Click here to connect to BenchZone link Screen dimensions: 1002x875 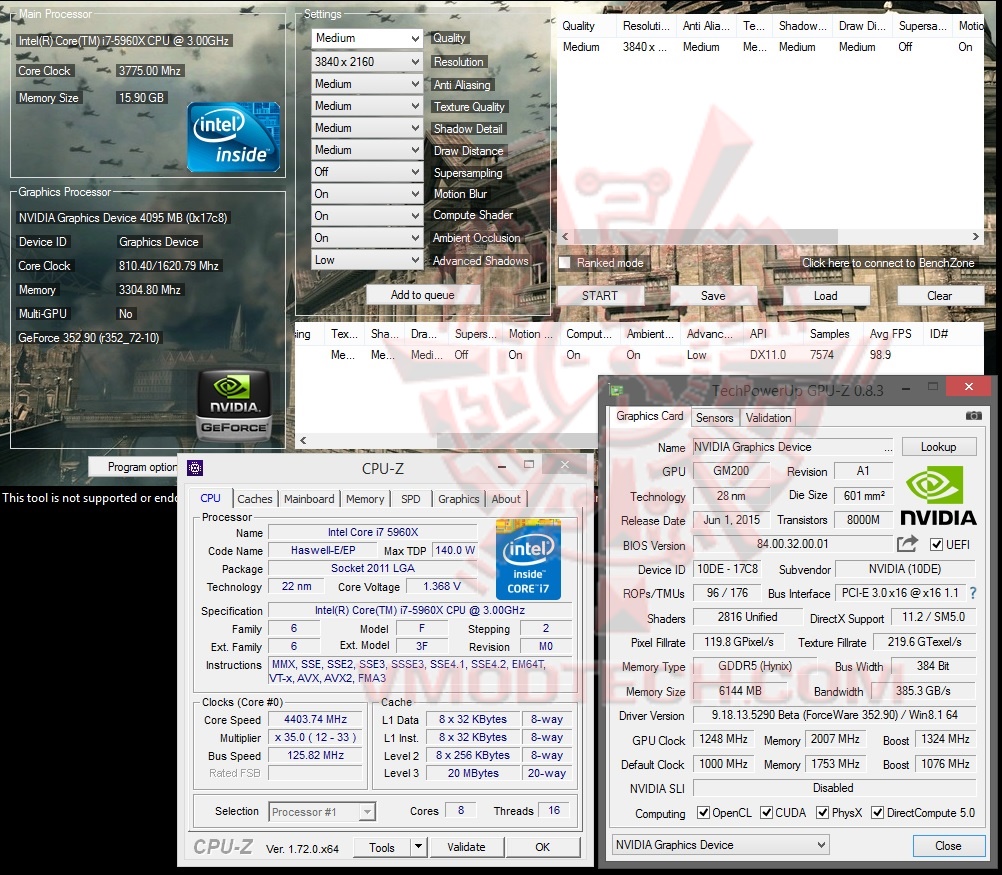[888, 263]
